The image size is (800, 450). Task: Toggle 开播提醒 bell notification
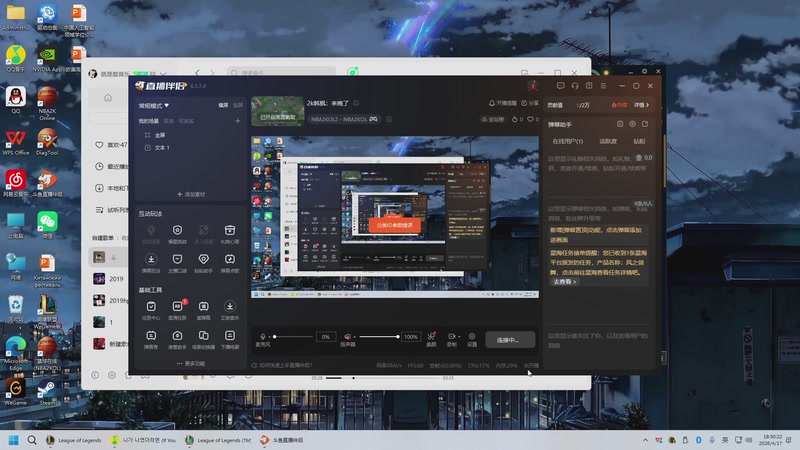(x=502, y=103)
